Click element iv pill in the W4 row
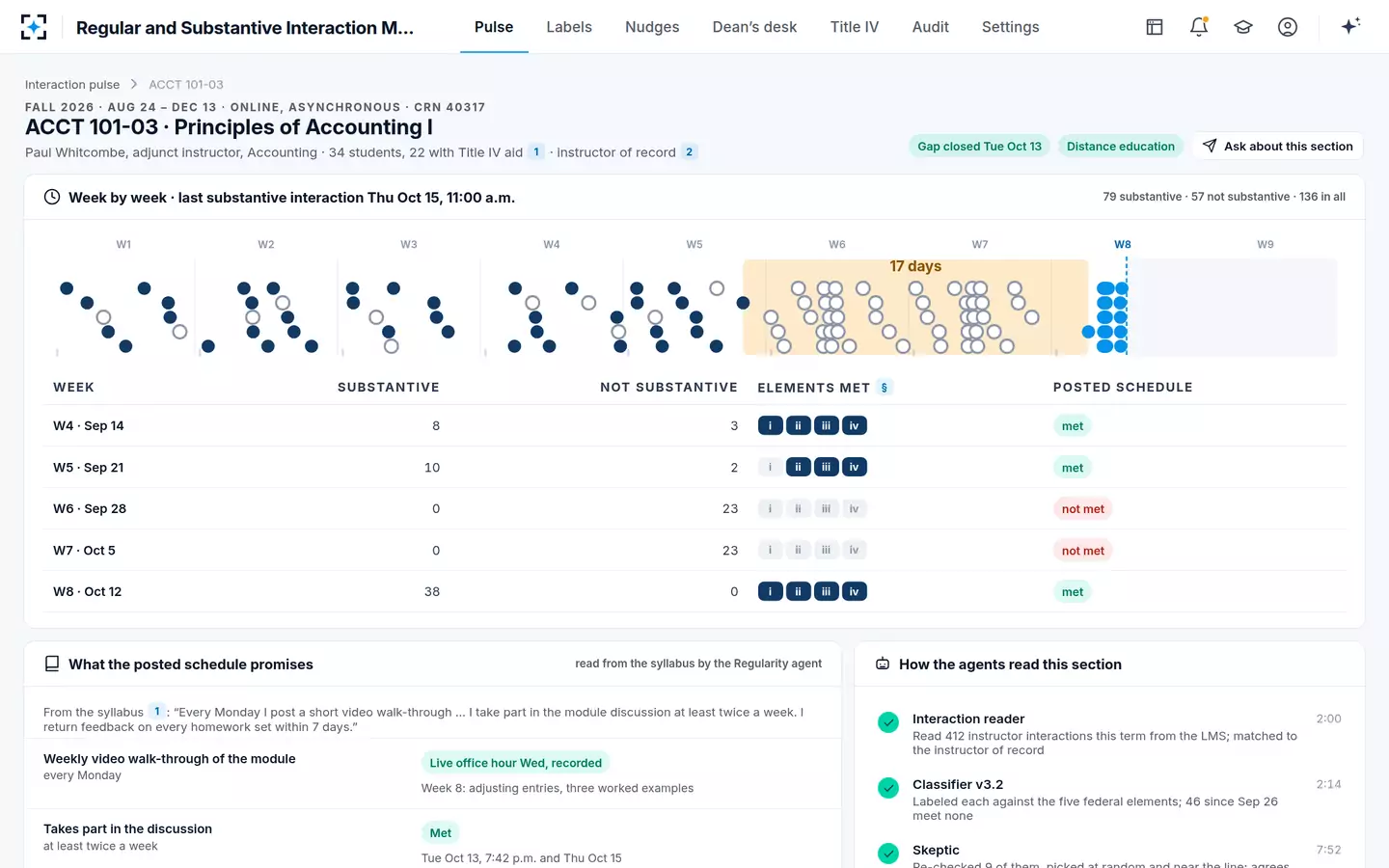1389x868 pixels. point(854,425)
